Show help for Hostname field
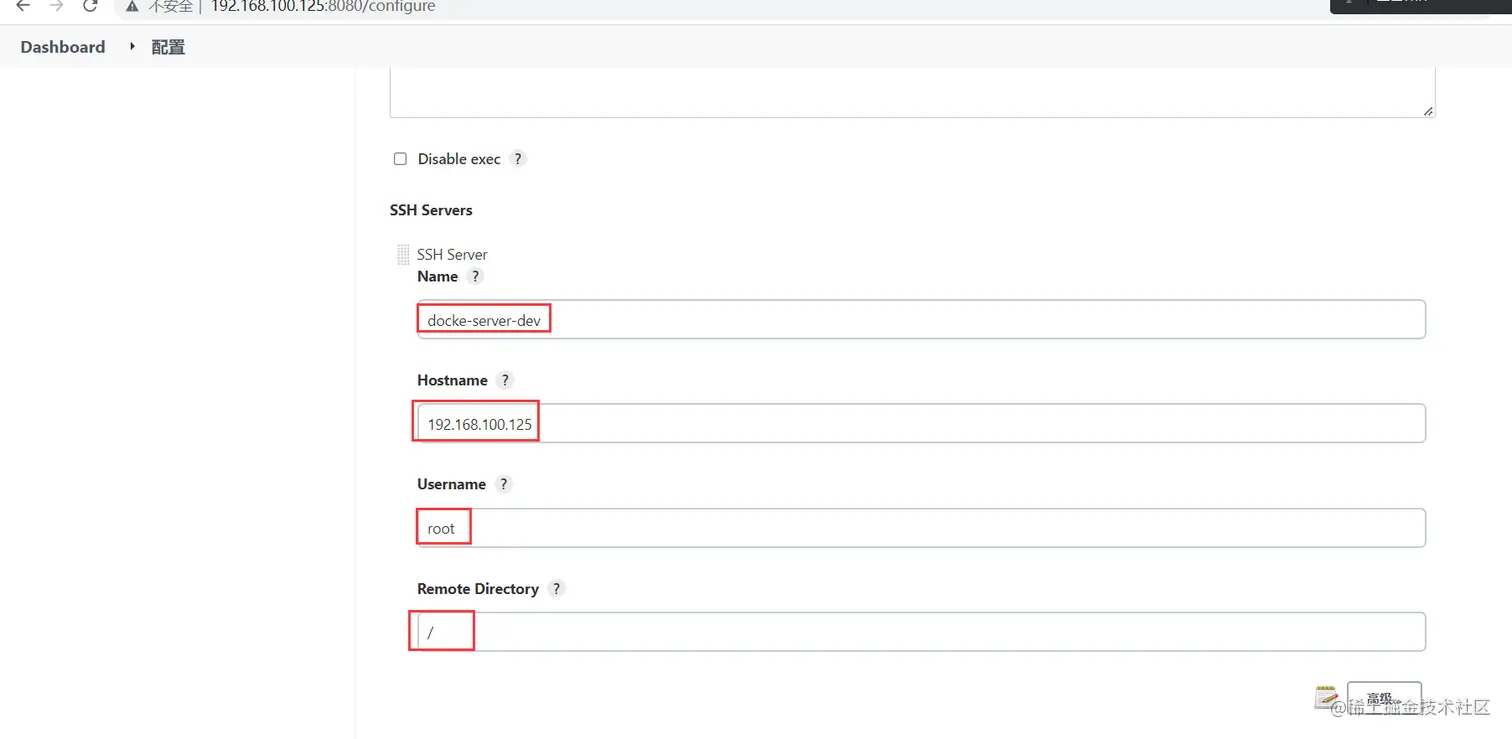1512x739 pixels. click(505, 380)
